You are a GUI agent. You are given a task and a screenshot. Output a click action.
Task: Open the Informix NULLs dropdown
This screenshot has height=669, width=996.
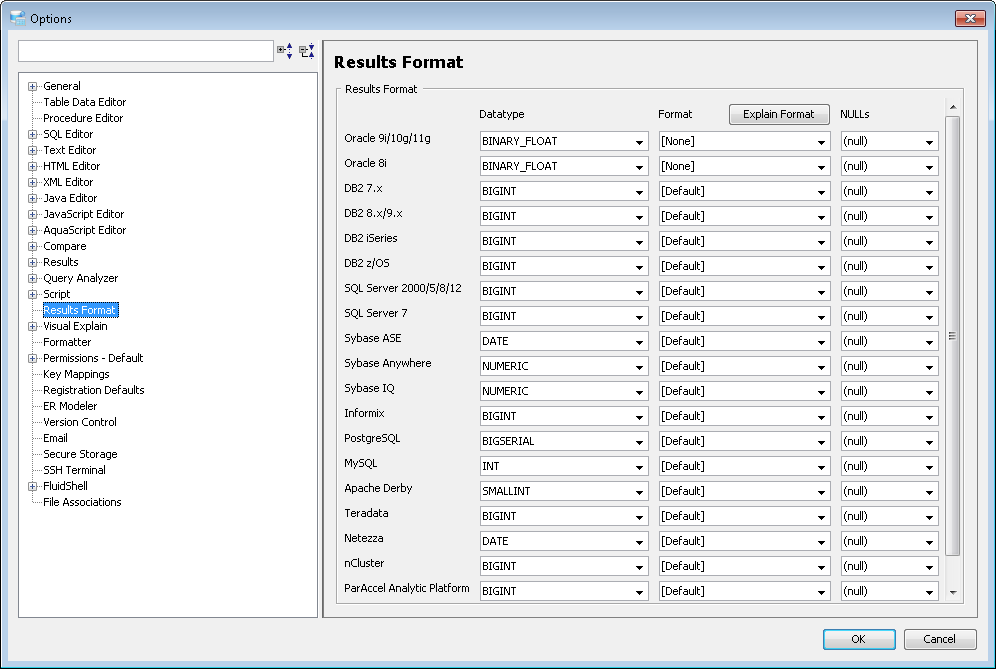tap(889, 416)
